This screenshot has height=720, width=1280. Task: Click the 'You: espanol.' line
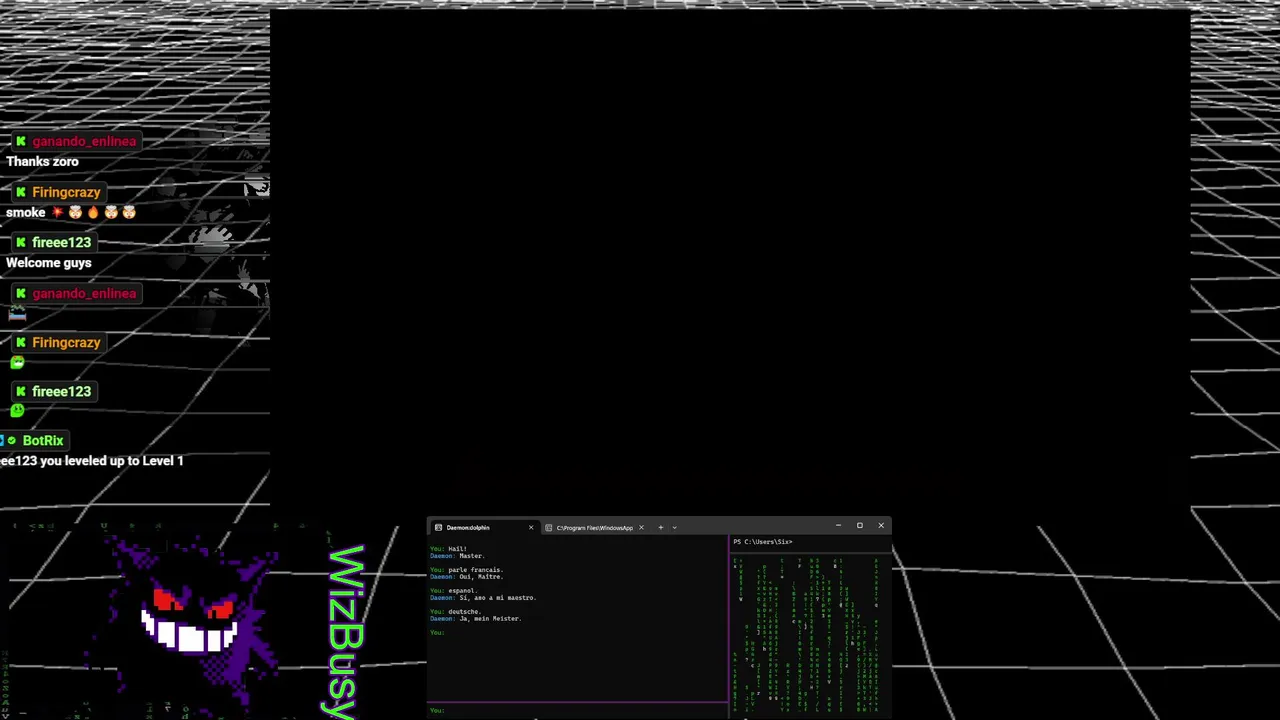[453, 591]
